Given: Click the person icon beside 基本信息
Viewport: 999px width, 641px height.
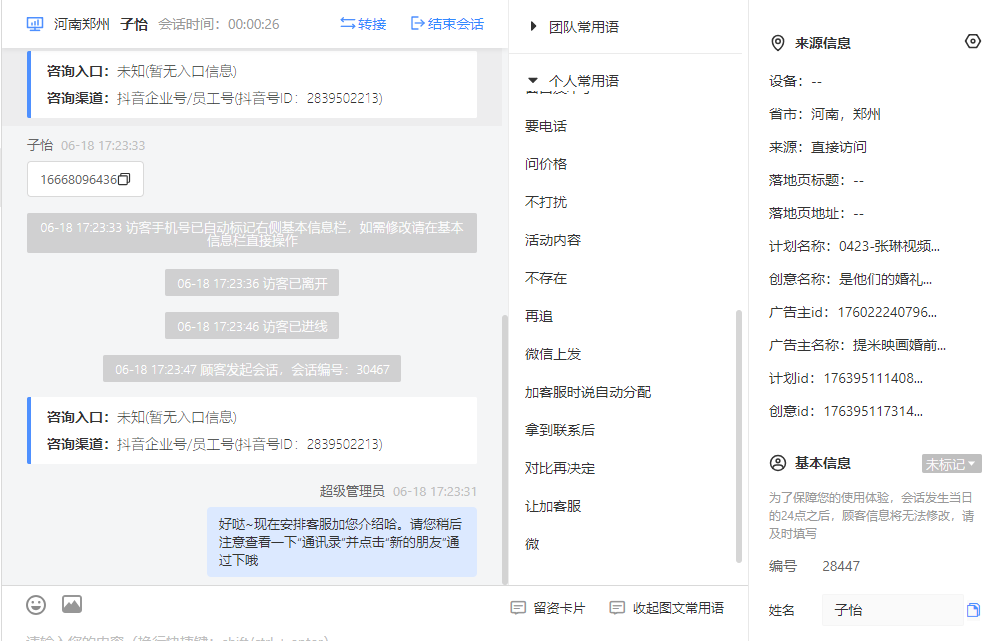Looking at the screenshot, I should coord(778,463).
